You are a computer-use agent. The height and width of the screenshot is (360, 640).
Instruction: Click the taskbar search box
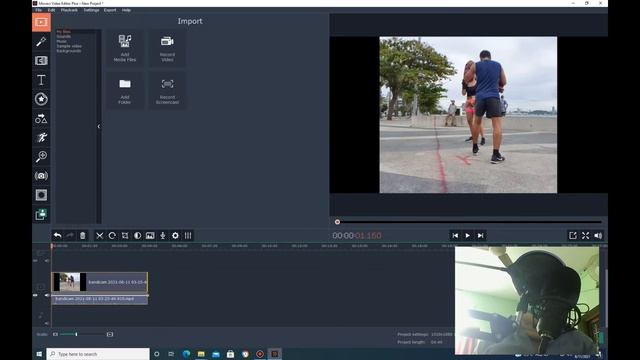click(98, 354)
